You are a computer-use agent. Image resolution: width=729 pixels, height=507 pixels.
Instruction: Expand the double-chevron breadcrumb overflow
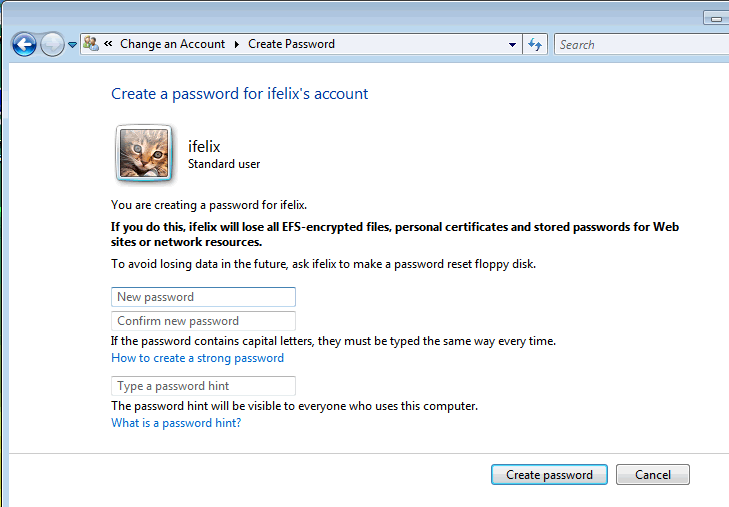coord(108,44)
